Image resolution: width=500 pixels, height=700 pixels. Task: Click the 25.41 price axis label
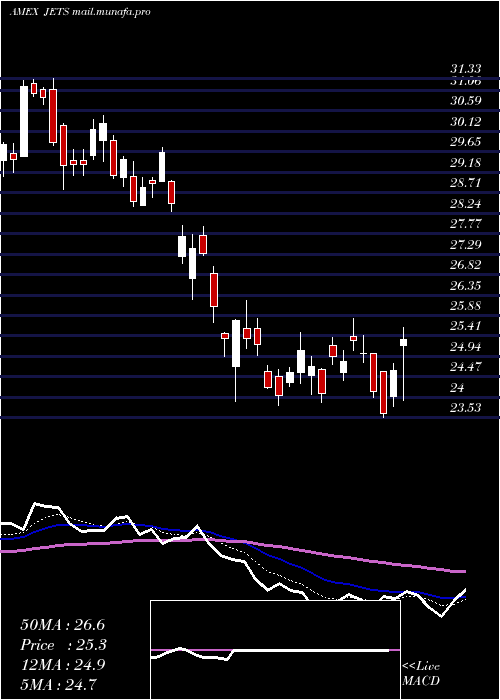click(465, 326)
